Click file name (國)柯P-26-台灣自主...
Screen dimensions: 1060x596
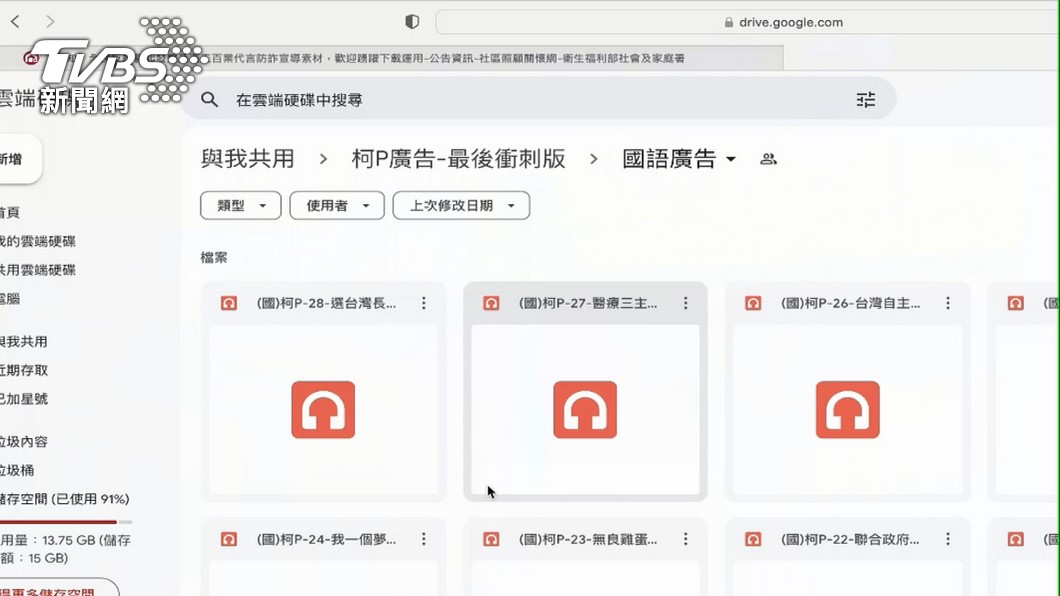[850, 303]
